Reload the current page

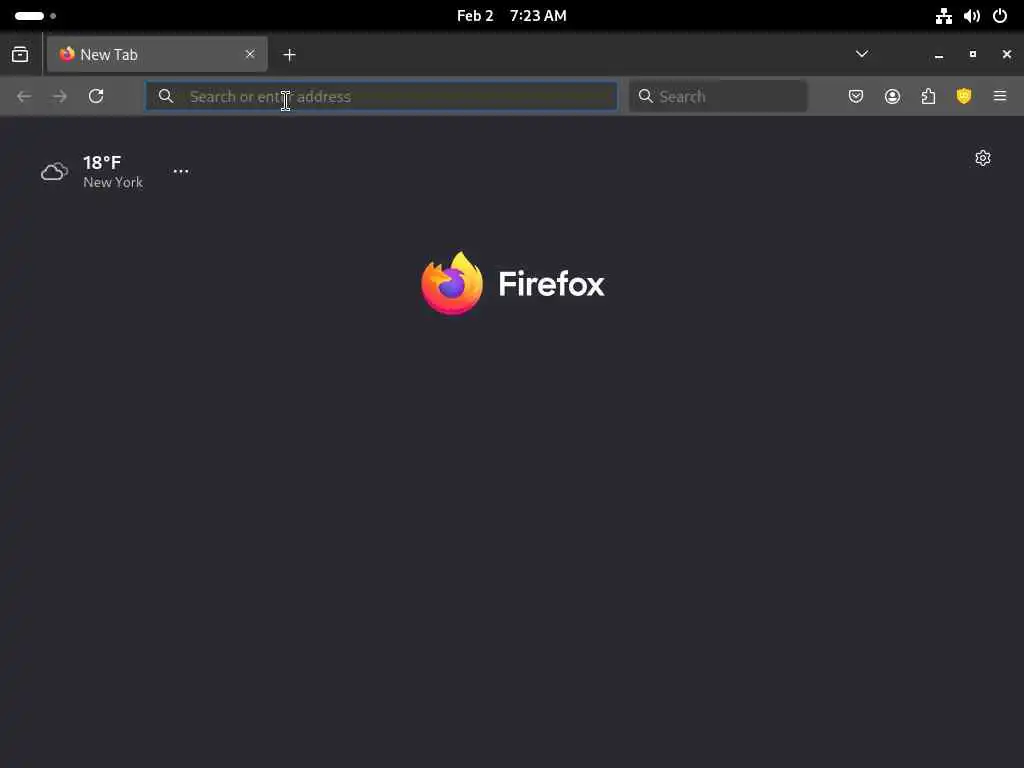click(96, 97)
